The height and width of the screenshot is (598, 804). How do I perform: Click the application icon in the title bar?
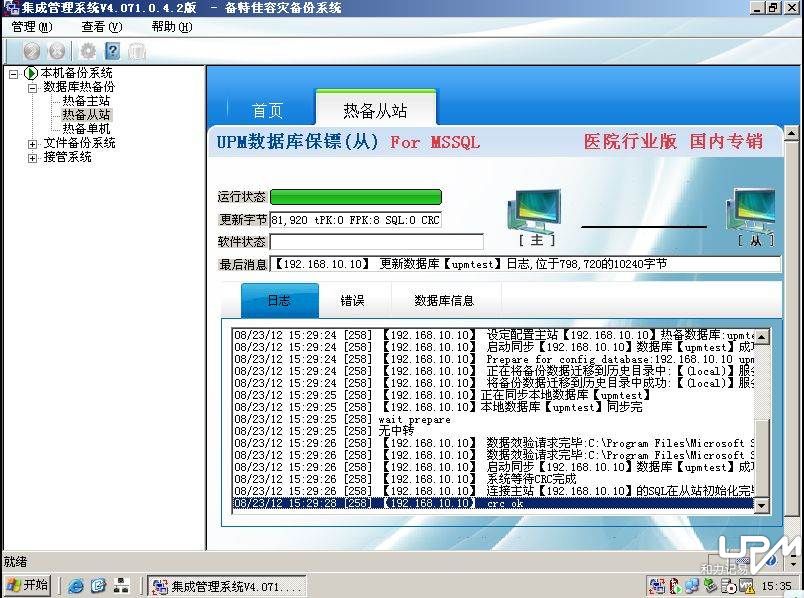(10, 8)
